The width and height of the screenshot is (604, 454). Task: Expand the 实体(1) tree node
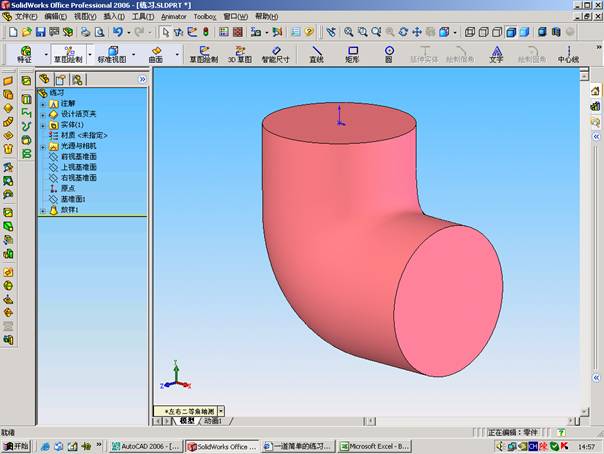click(x=43, y=126)
